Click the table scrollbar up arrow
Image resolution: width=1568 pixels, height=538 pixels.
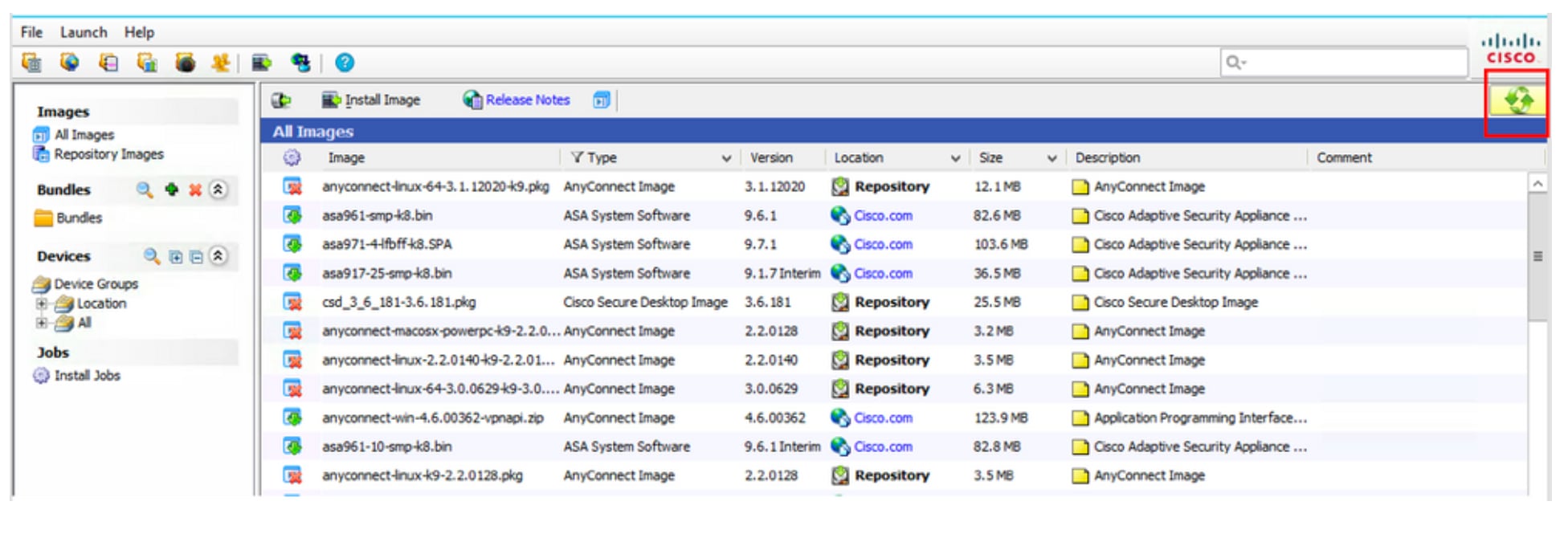[1537, 184]
